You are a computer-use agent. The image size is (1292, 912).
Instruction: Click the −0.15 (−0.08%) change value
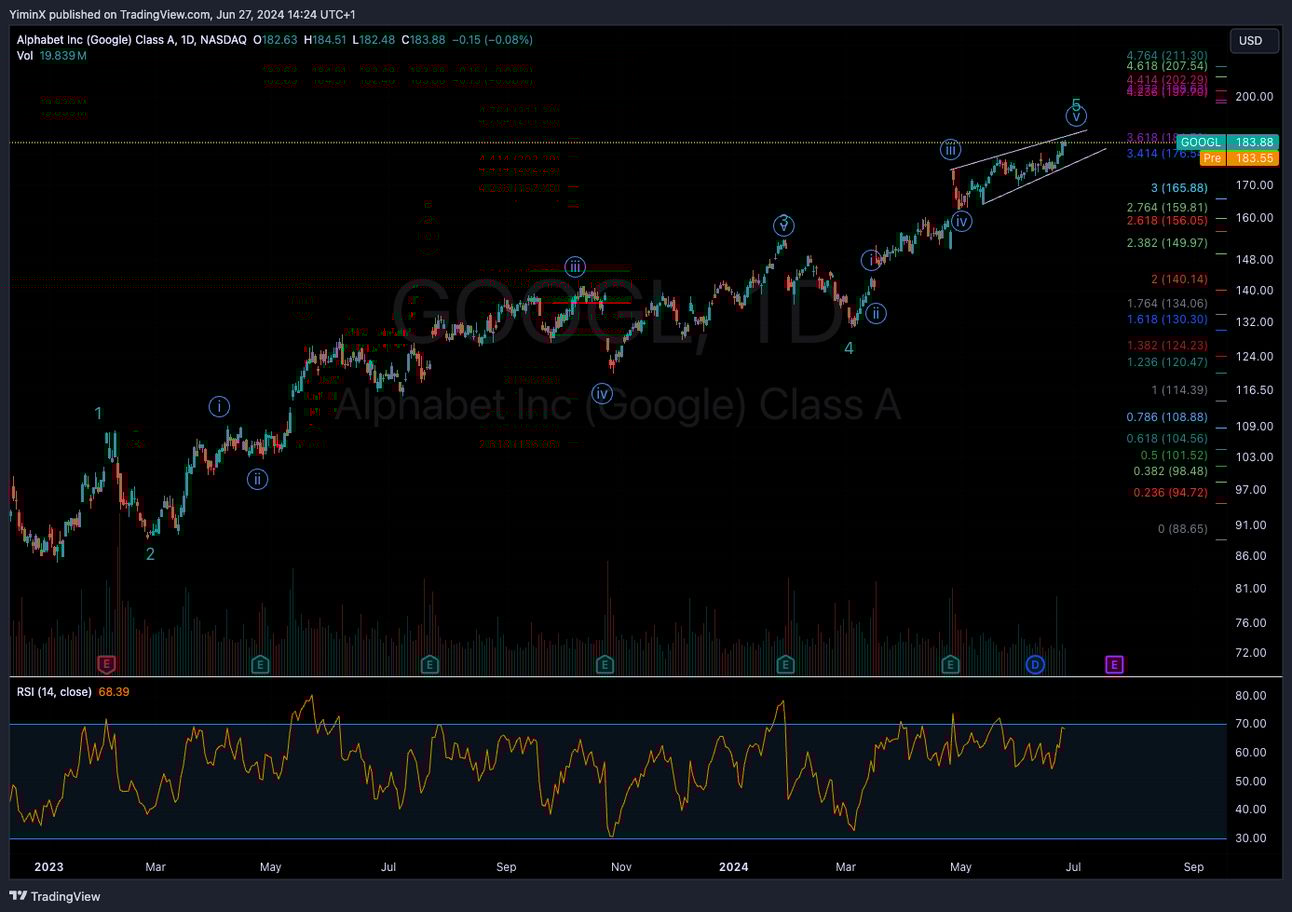click(492, 40)
